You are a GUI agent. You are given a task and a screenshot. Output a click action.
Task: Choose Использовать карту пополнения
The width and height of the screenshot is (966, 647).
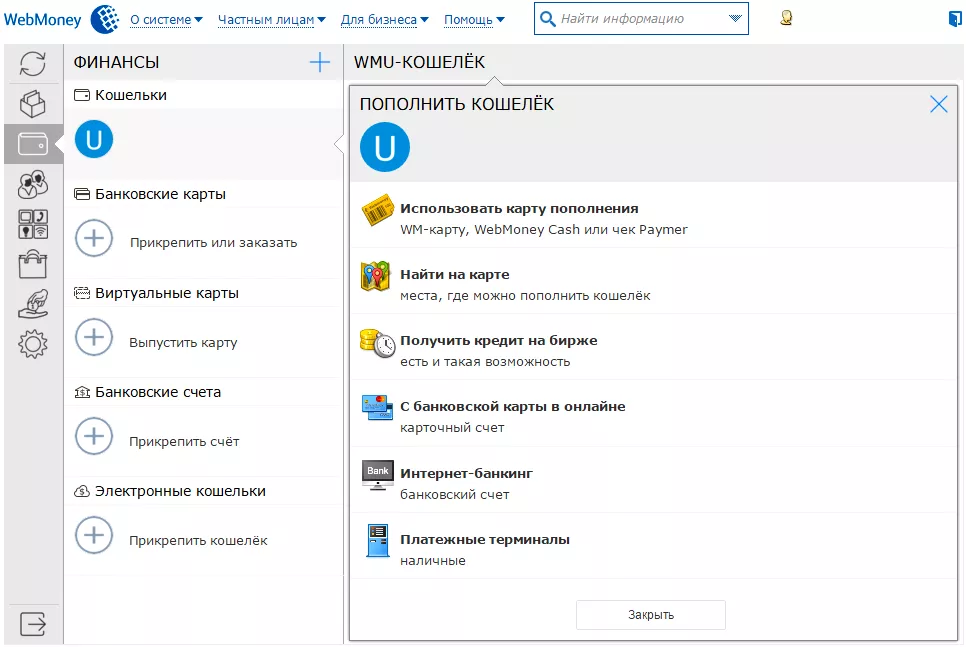(654, 214)
